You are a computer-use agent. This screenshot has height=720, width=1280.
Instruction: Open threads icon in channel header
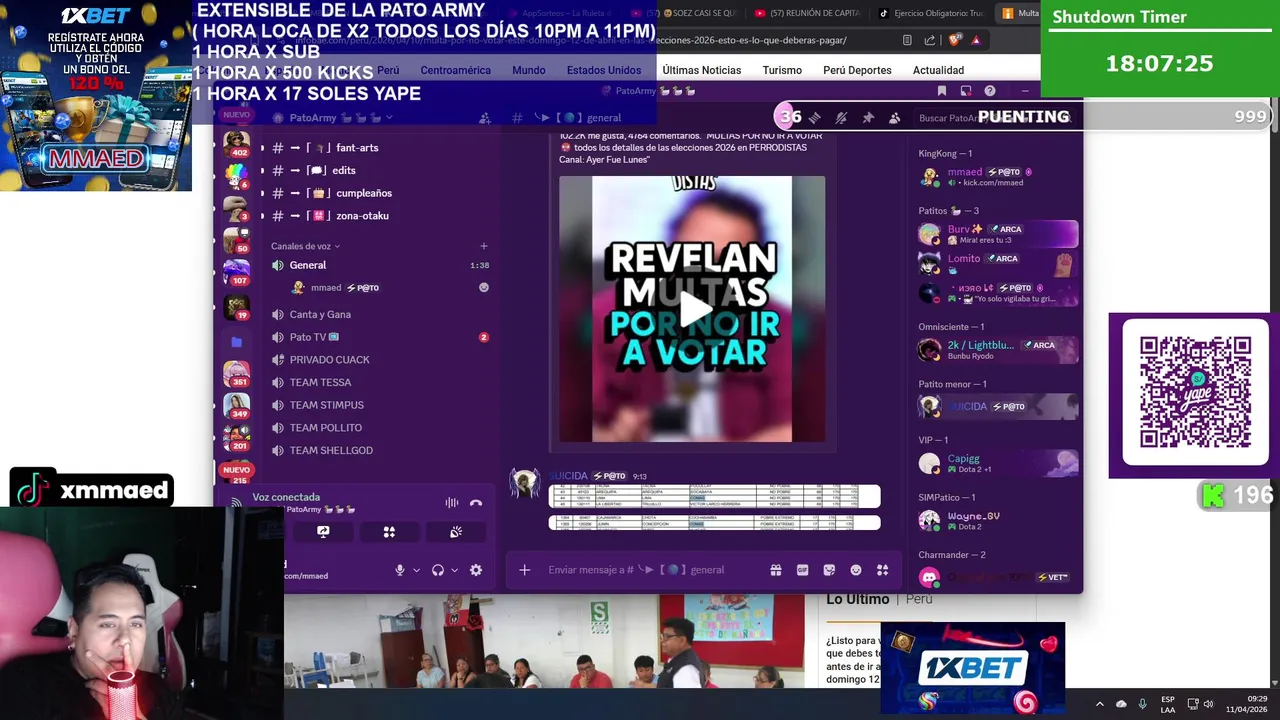(x=815, y=118)
